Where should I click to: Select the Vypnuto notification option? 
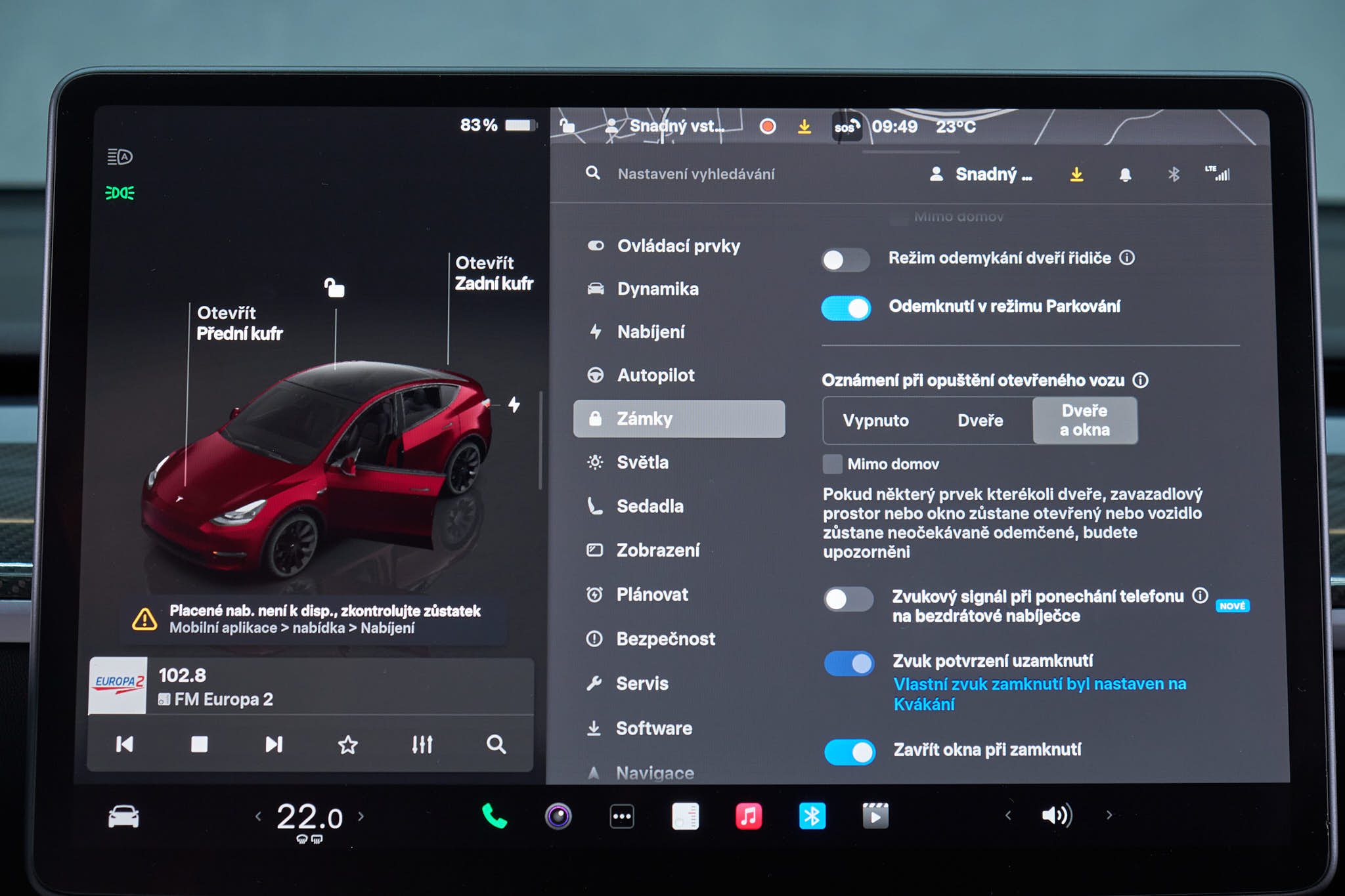(875, 420)
